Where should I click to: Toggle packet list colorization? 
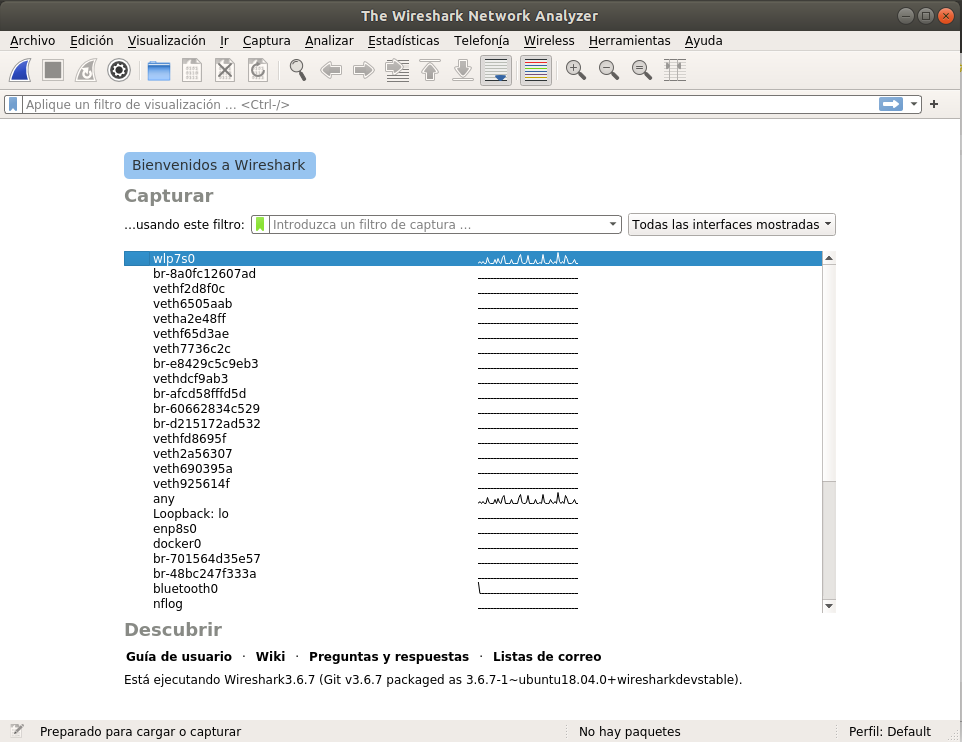(x=536, y=70)
